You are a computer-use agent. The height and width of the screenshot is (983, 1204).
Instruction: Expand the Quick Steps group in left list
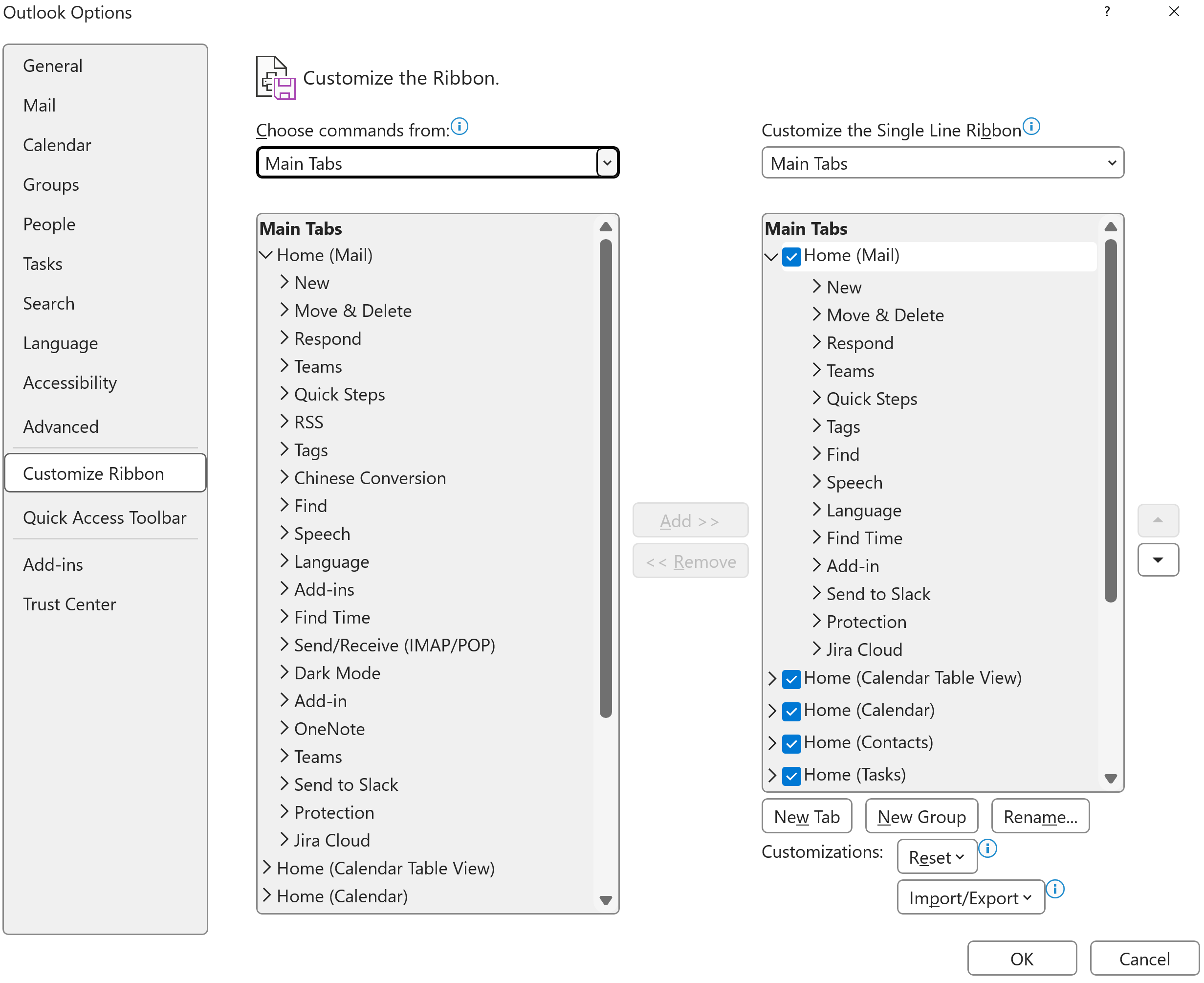[284, 394]
